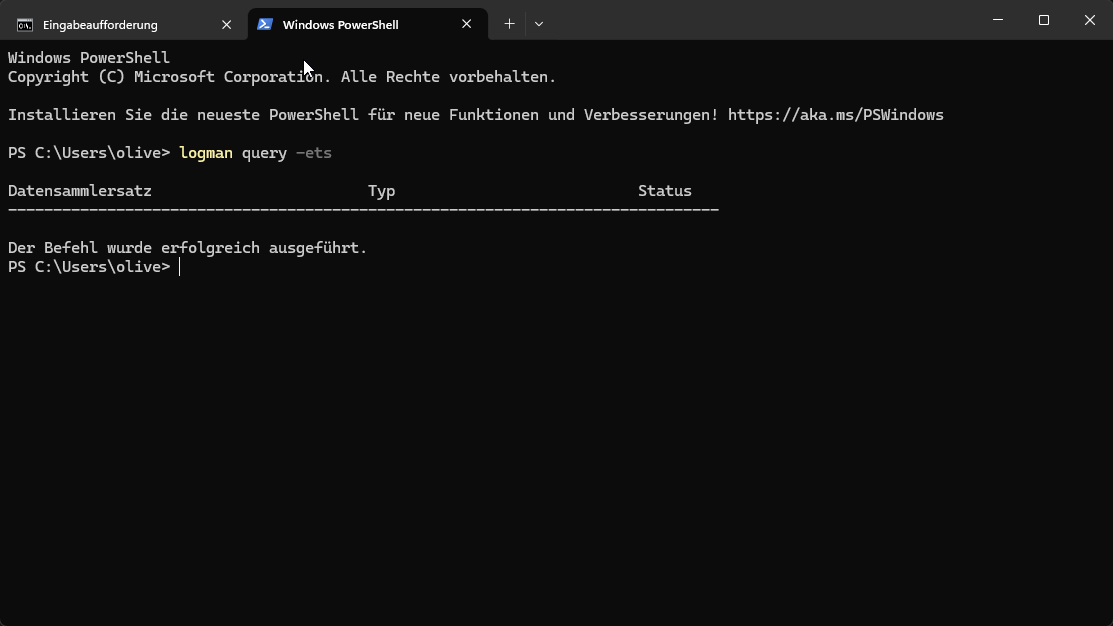Click at the current prompt cursor

(x=180, y=267)
